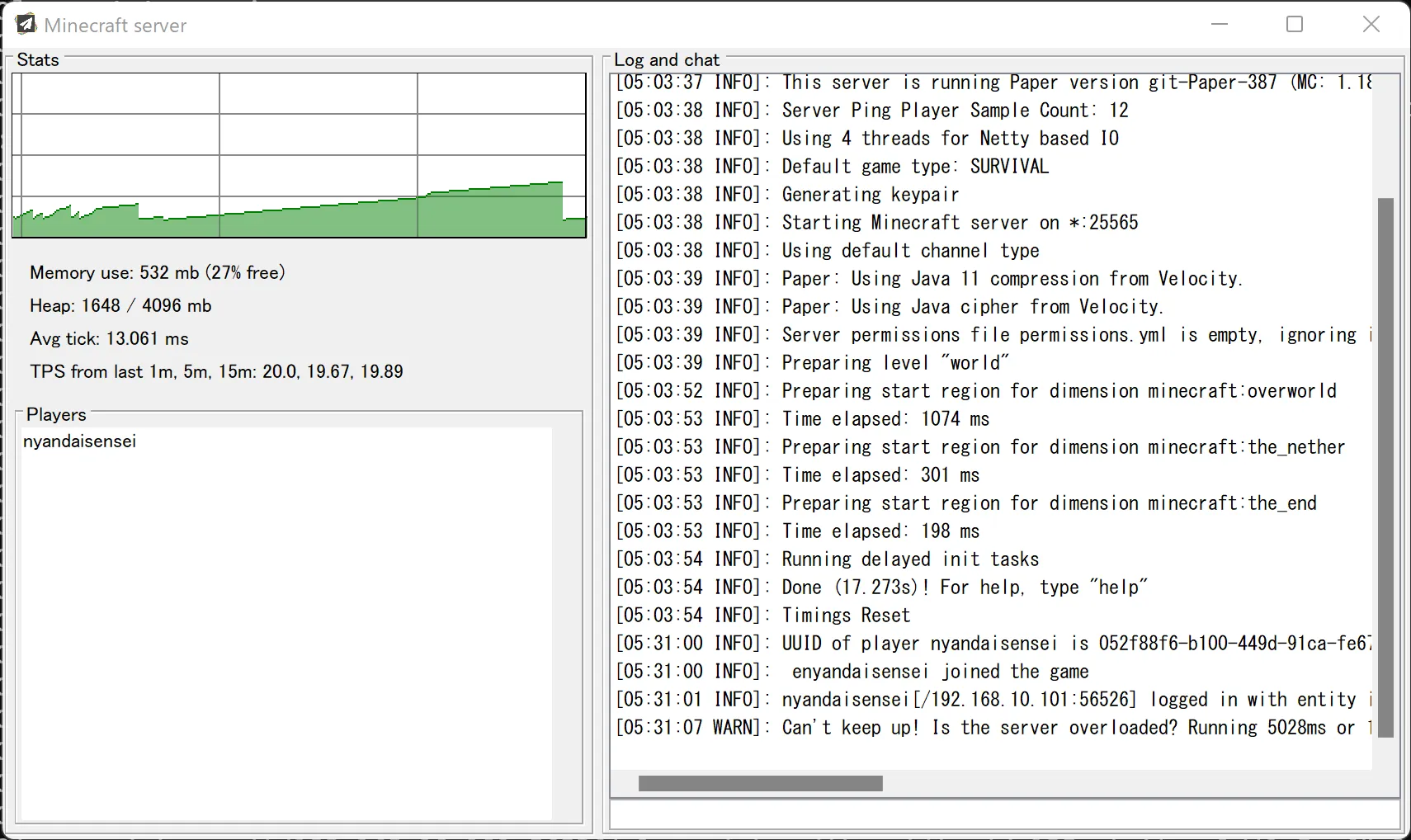Click log line about Paper version git-Paper-387

pyautogui.click(x=993, y=83)
